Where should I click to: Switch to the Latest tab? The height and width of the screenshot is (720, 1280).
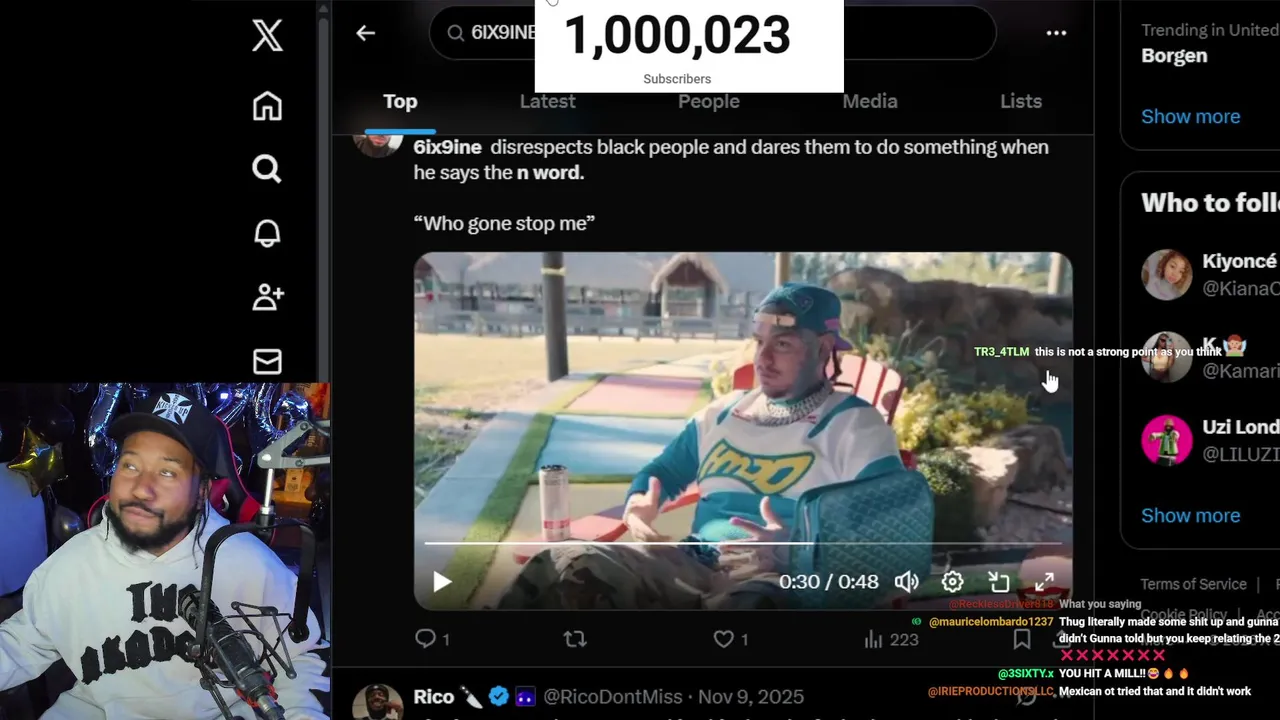547,101
